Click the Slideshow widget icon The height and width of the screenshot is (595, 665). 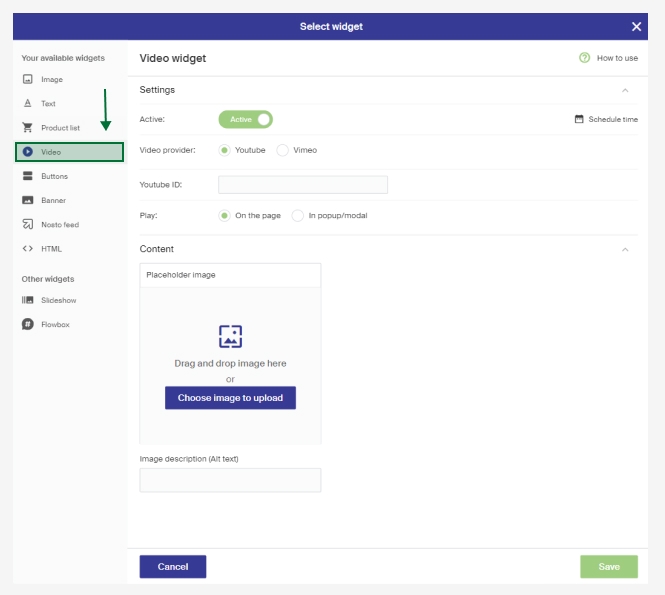tap(28, 300)
